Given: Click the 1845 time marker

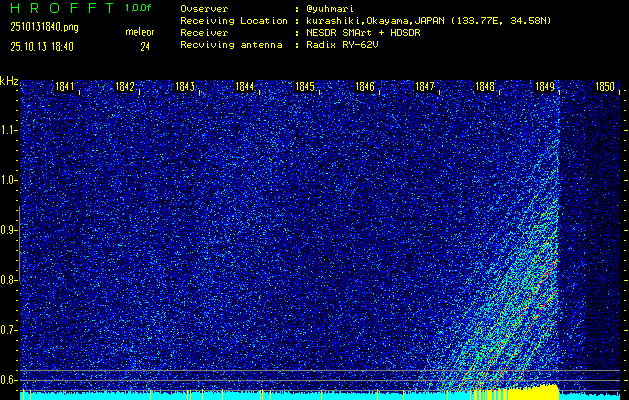Looking at the screenshot, I should tap(305, 86).
